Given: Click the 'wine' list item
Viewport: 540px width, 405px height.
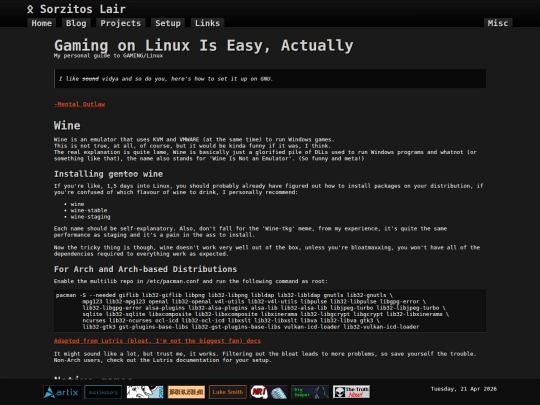Looking at the screenshot, I should tap(77, 204).
